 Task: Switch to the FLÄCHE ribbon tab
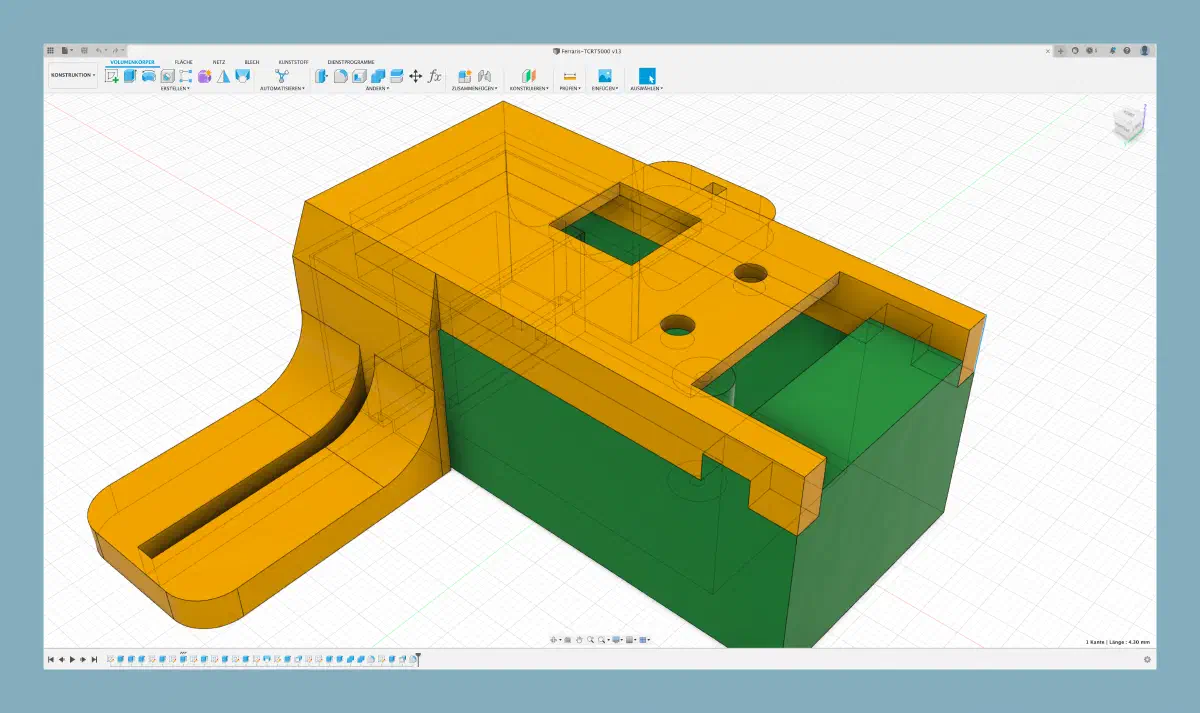coord(183,62)
